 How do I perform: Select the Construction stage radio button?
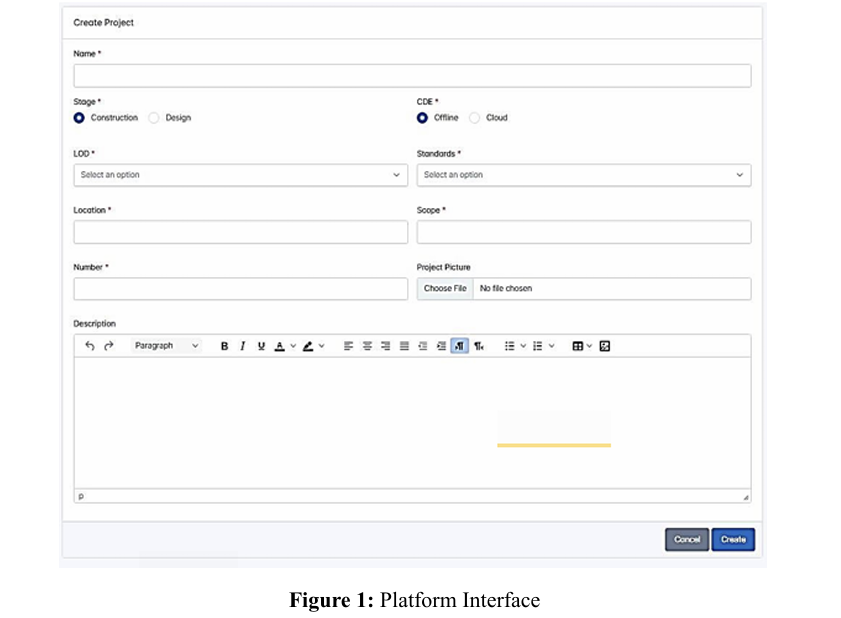point(80,118)
